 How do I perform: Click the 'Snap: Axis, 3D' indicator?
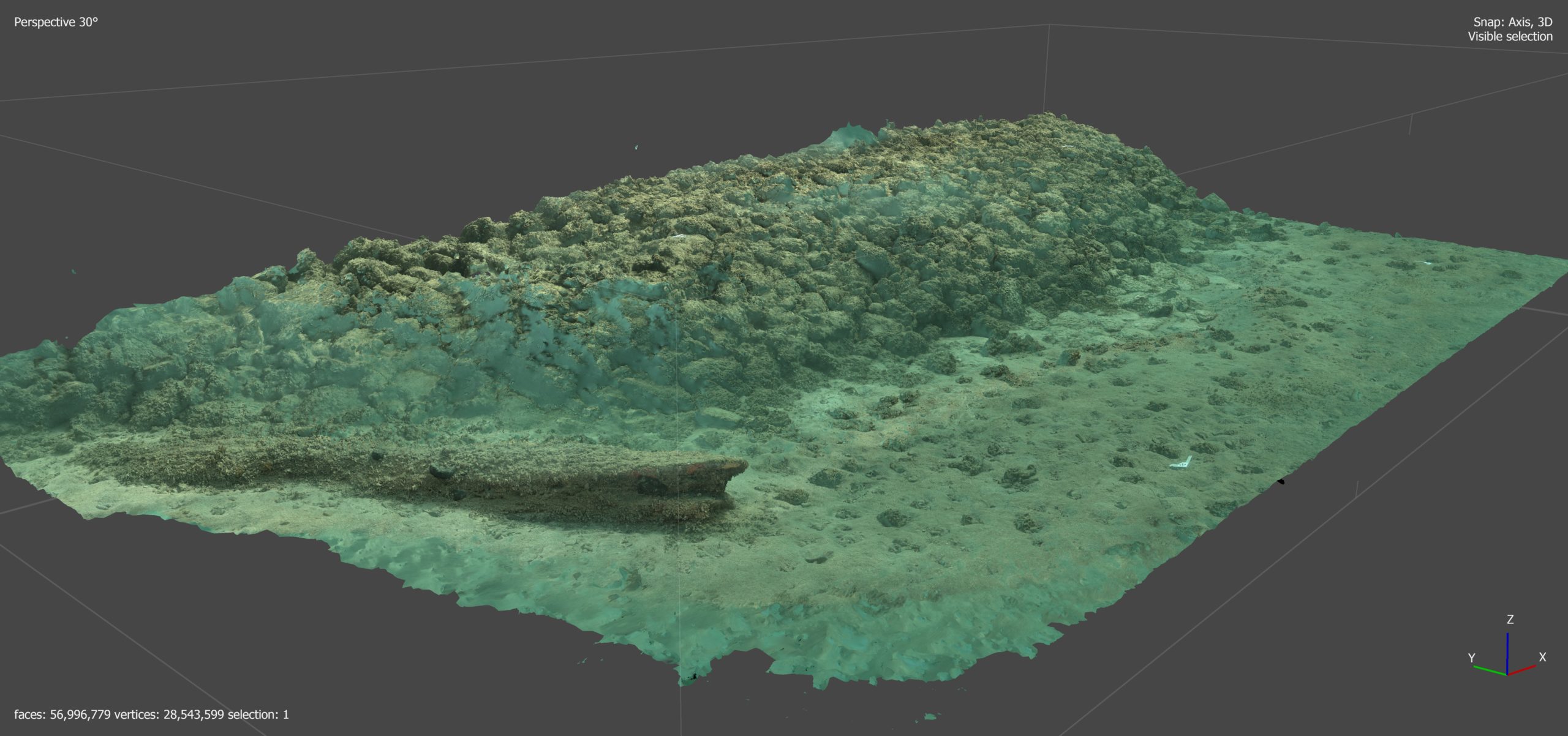click(1512, 22)
